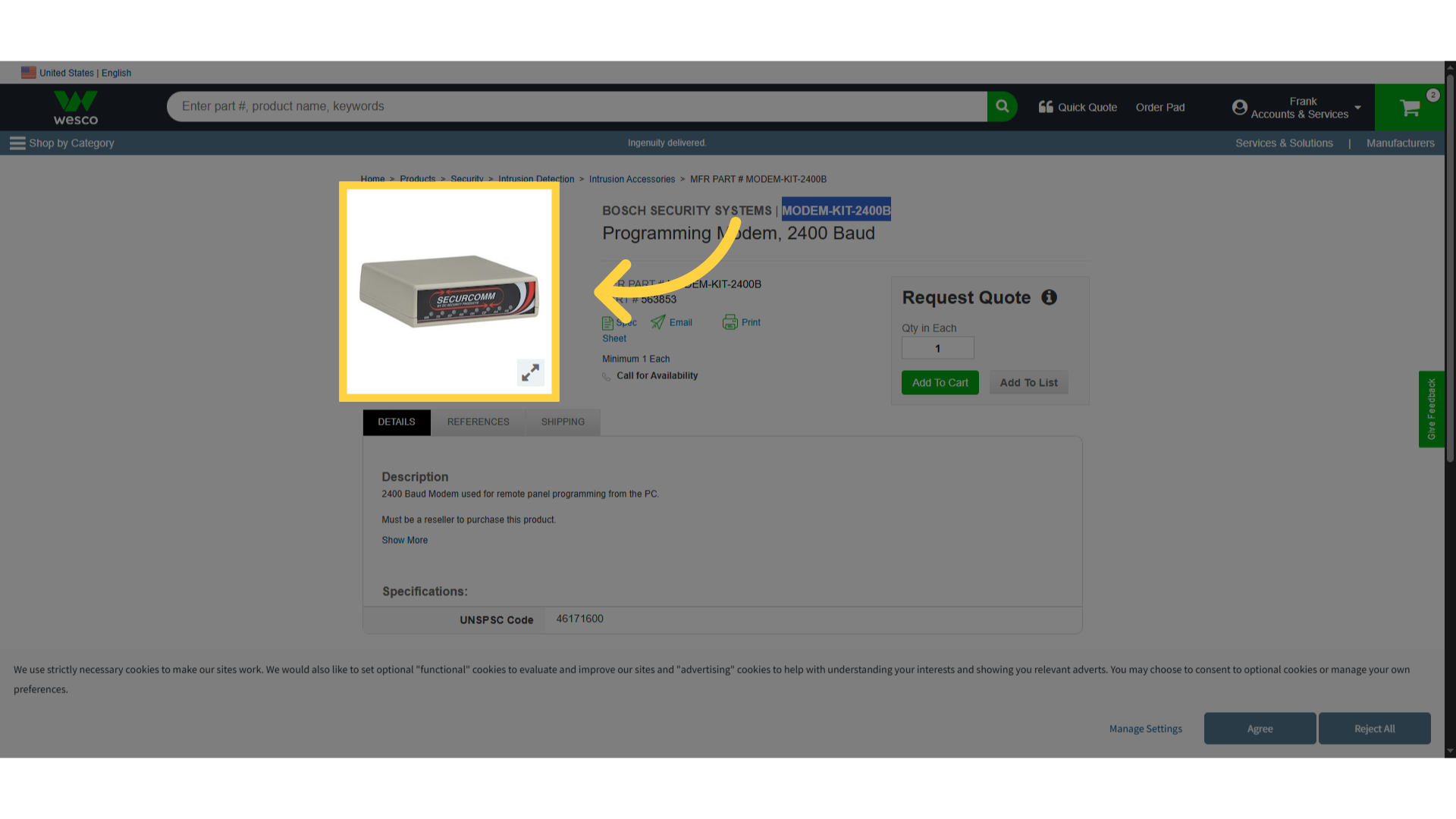Open Give Feedback side tab
Viewport: 1456px width, 819px height.
(x=1432, y=409)
